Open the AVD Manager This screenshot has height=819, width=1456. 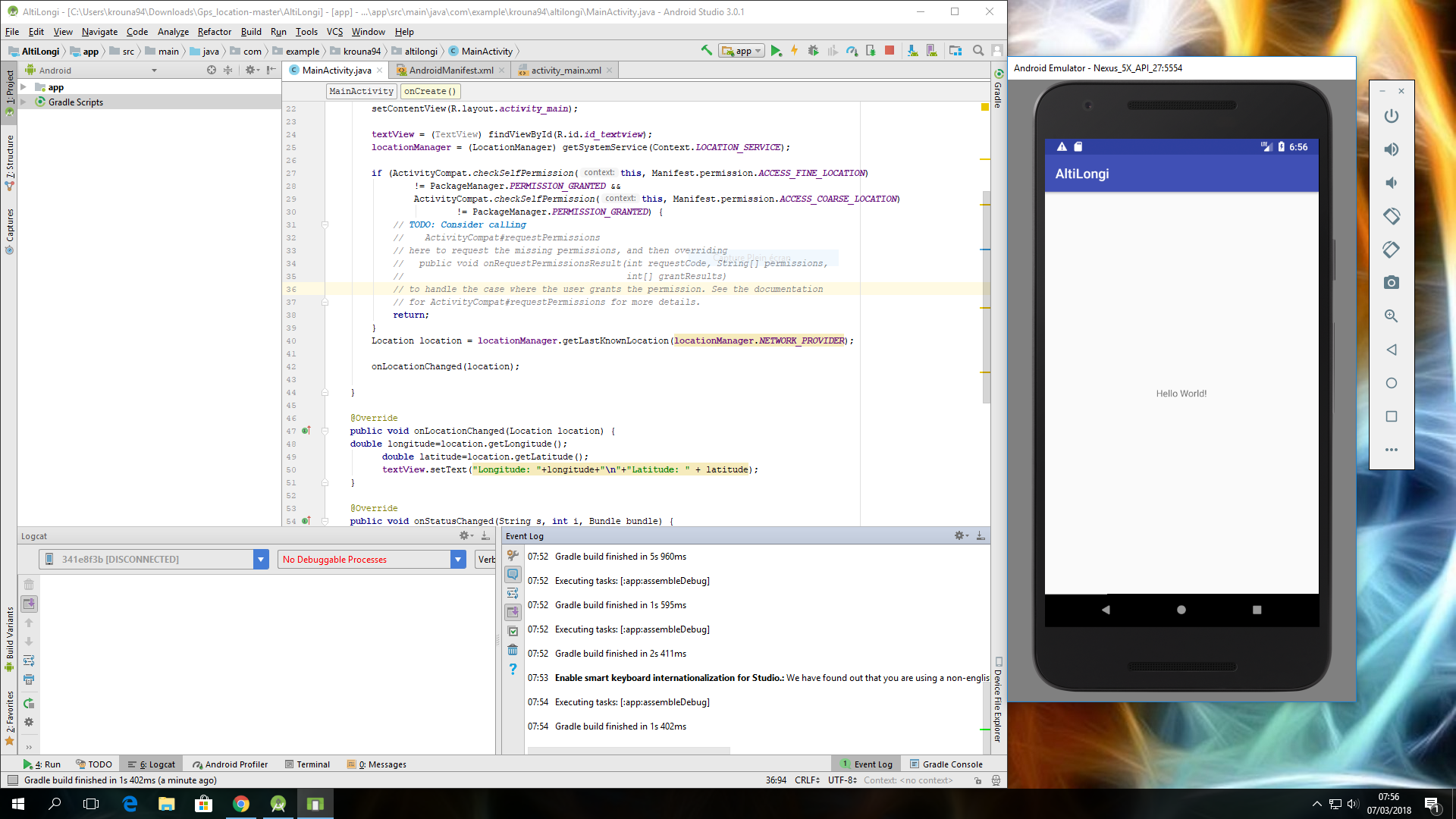coord(931,51)
